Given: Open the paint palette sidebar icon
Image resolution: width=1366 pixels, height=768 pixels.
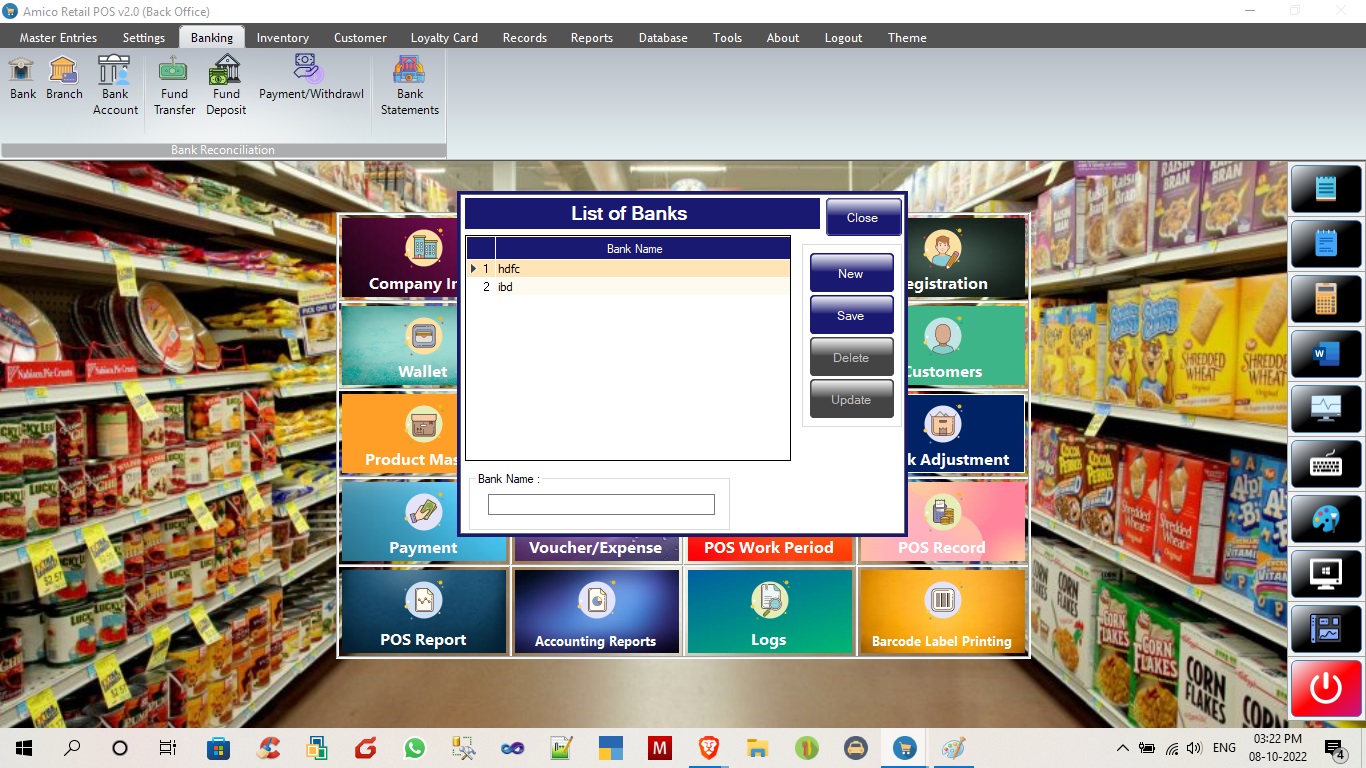Looking at the screenshot, I should (x=1325, y=519).
